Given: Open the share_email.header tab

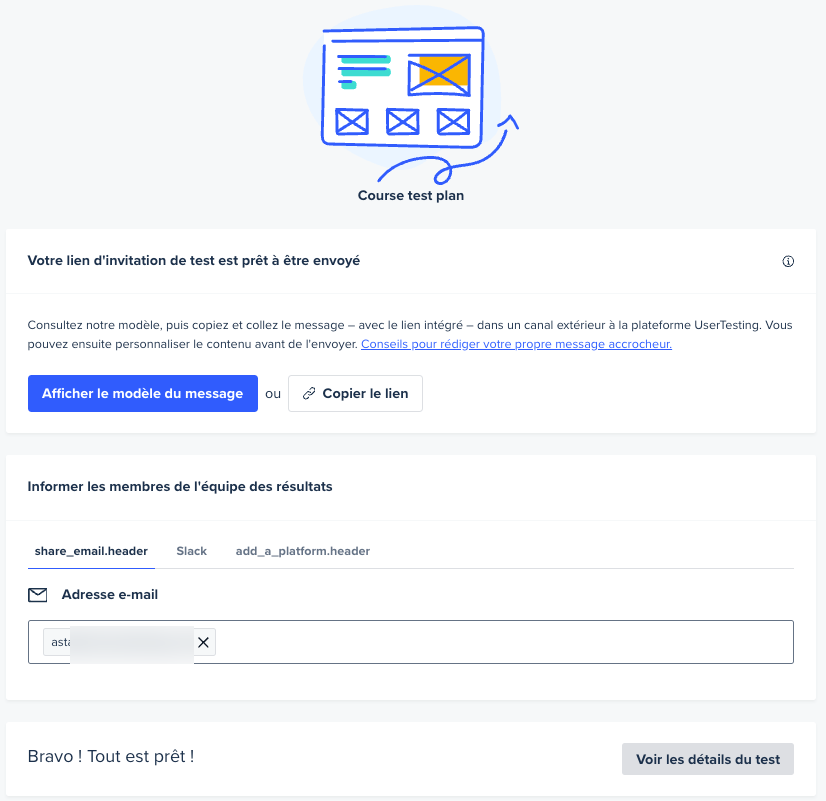Looking at the screenshot, I should 91,551.
